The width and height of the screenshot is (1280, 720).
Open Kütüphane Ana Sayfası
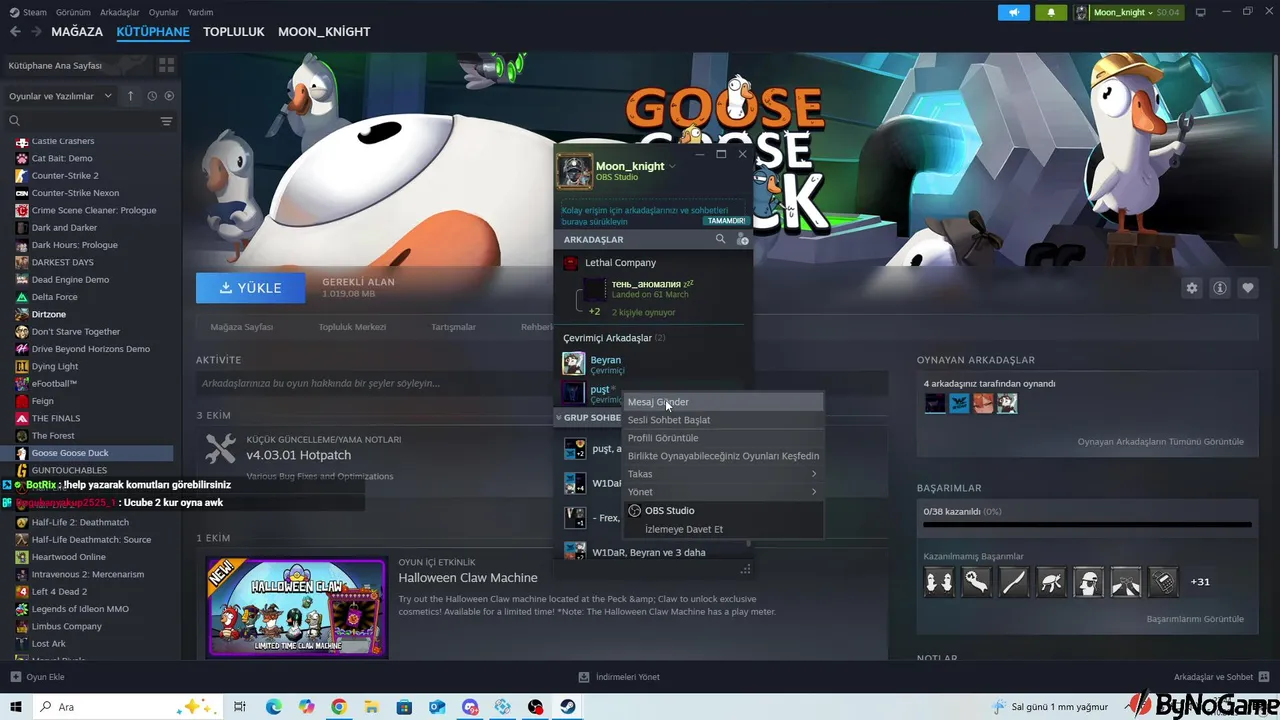tap(55, 65)
